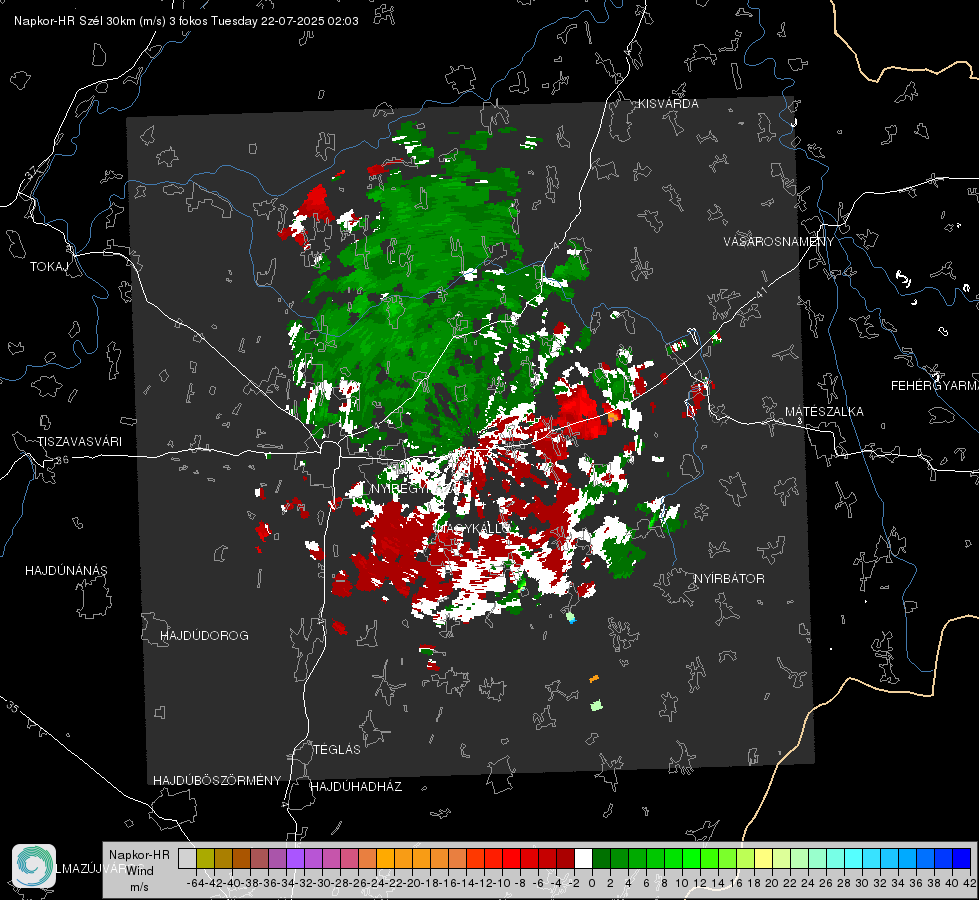Select the TÉGLÁS city label

pos(337,749)
